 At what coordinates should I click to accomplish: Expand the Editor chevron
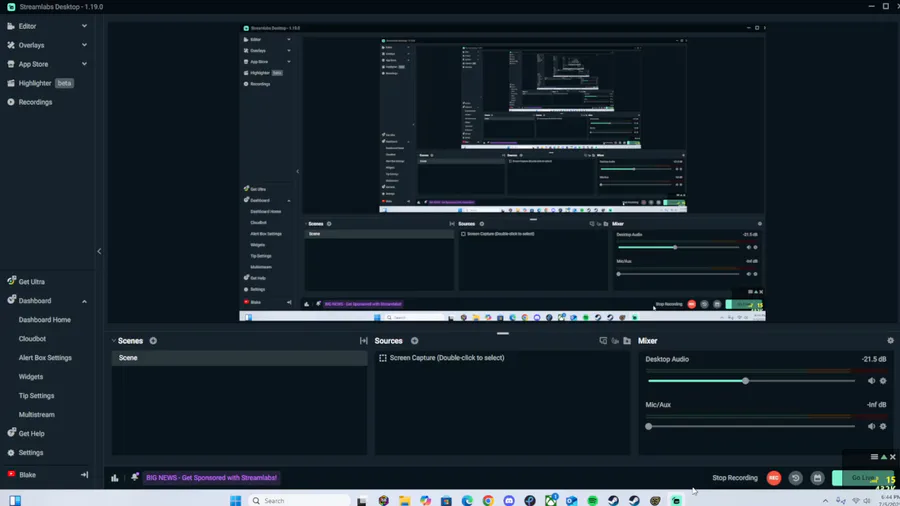pyautogui.click(x=84, y=26)
